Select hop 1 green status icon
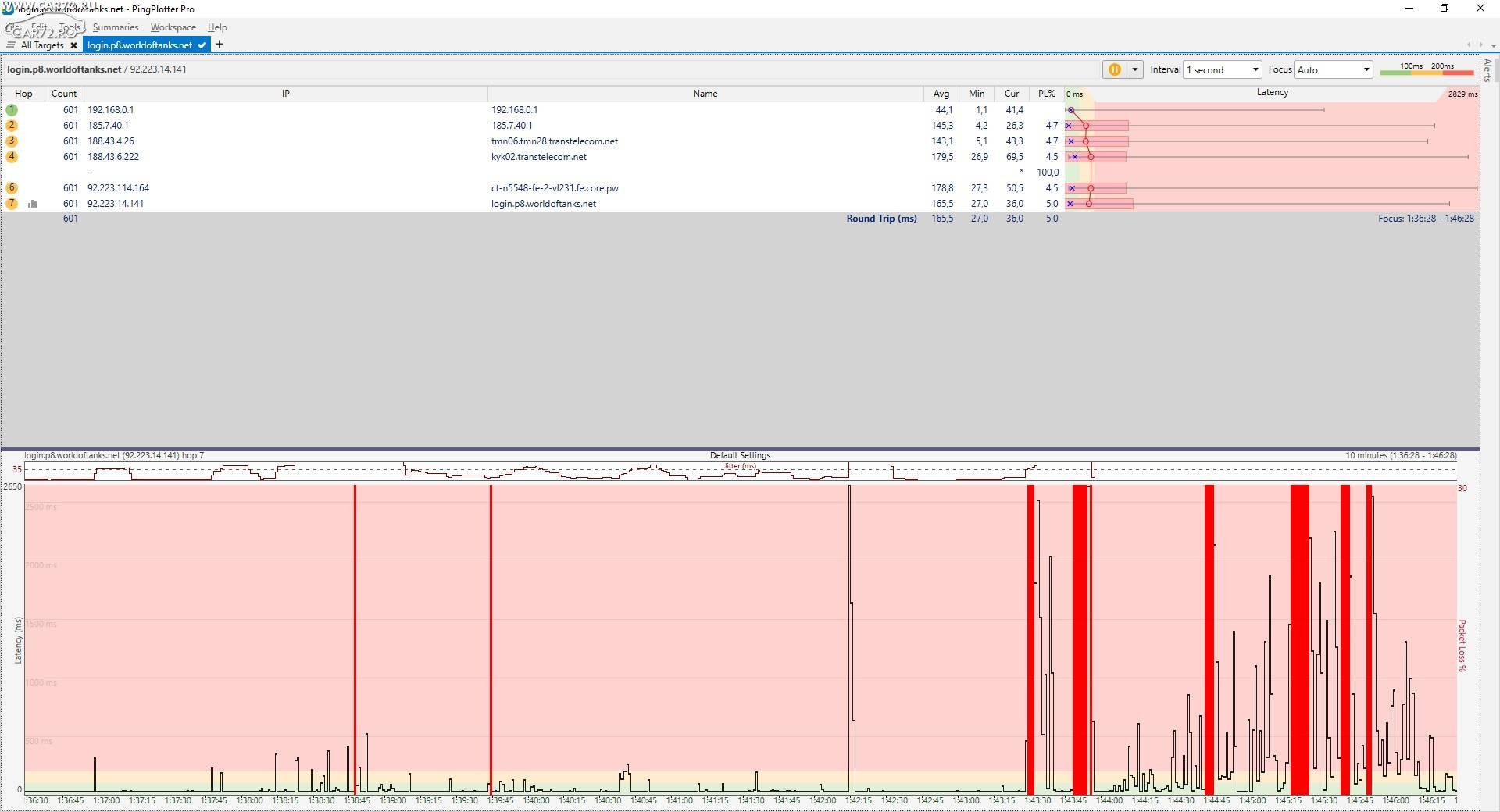The width and height of the screenshot is (1500, 812). pyautogui.click(x=12, y=110)
